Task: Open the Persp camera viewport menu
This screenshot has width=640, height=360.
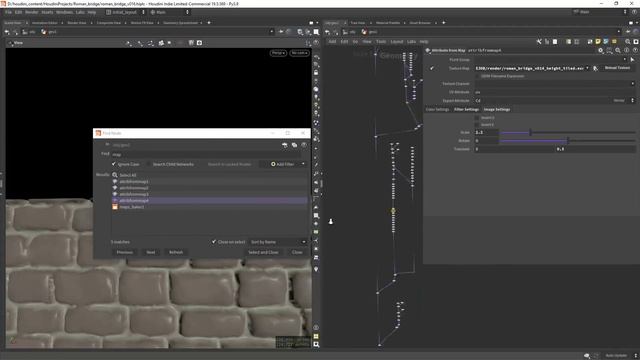Action: (x=278, y=53)
